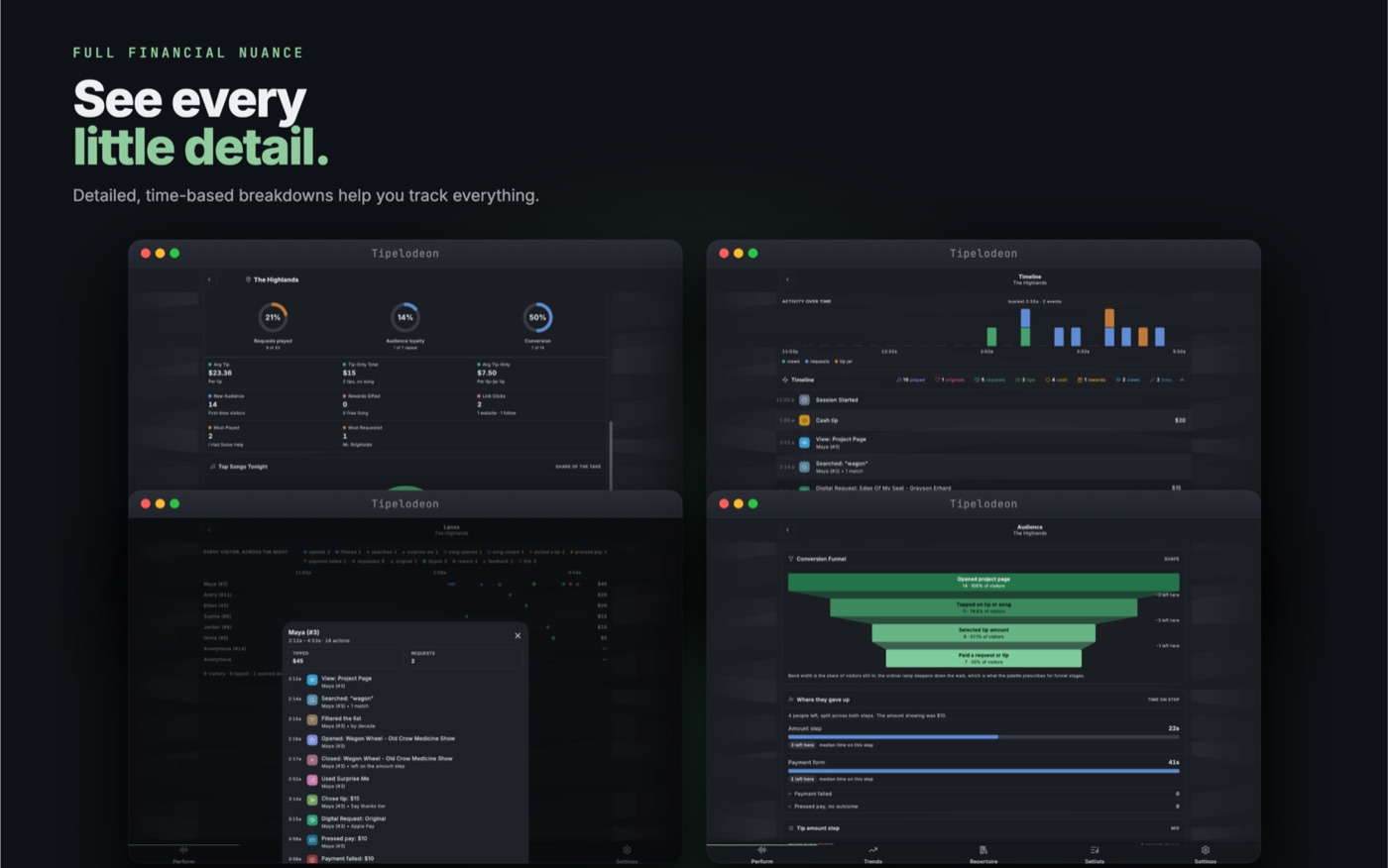Image resolution: width=1388 pixels, height=868 pixels.
Task: Click the yellow Cash tip icon
Action: pos(804,420)
